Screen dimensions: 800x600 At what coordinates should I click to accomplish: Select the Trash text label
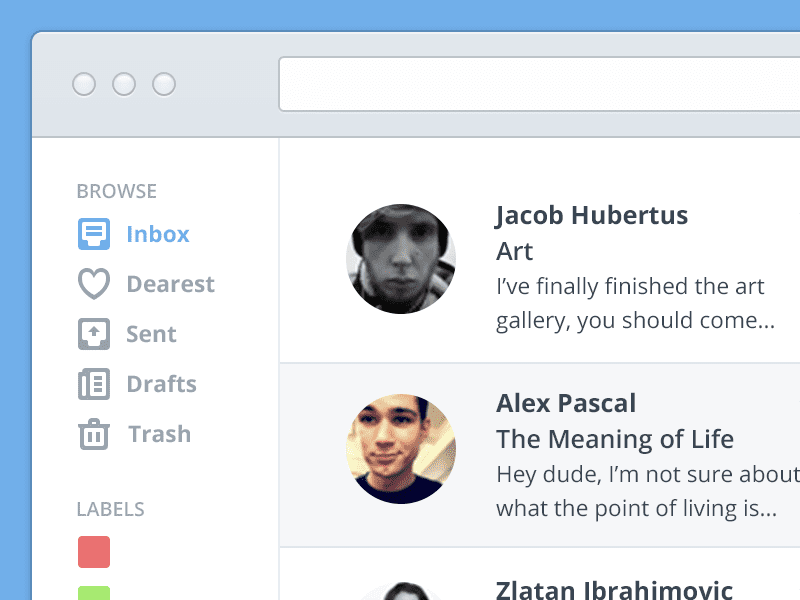160,434
